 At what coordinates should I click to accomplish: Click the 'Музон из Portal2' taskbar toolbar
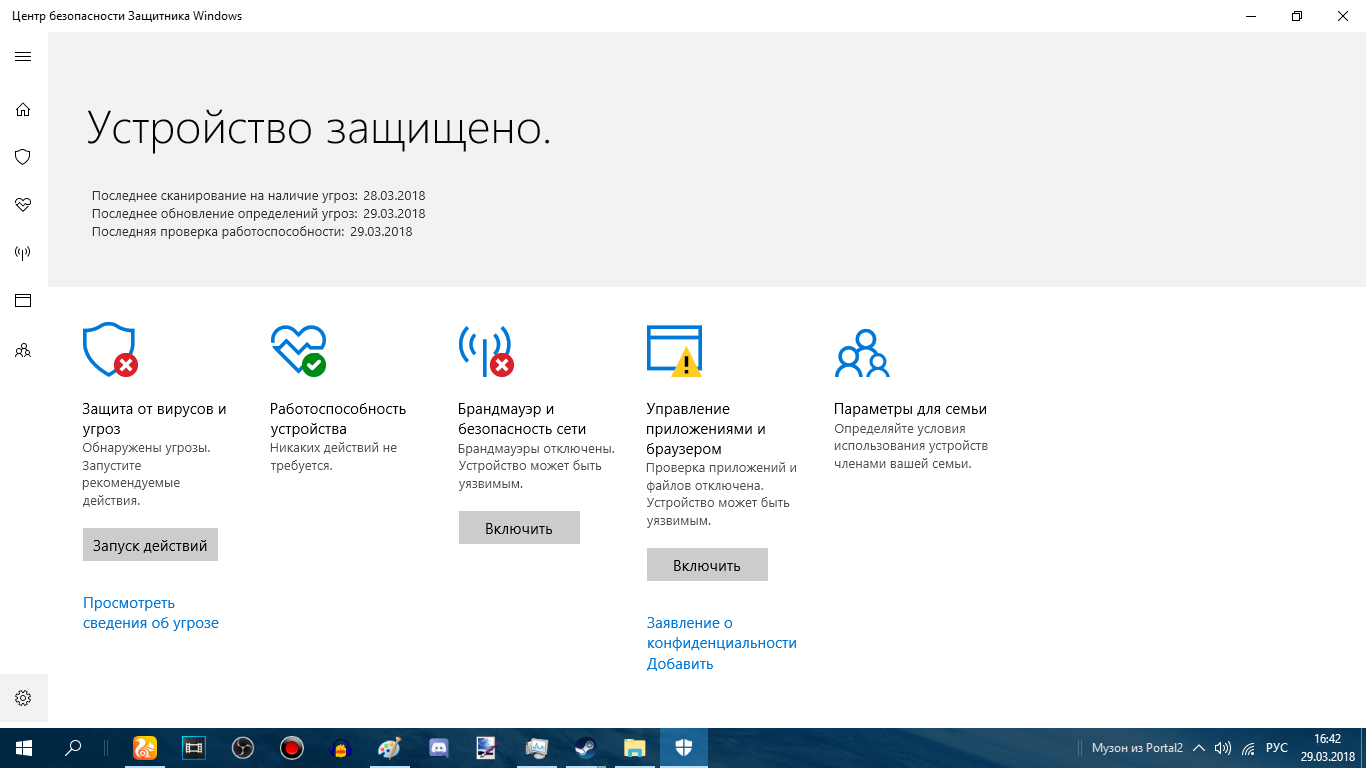coord(1137,748)
